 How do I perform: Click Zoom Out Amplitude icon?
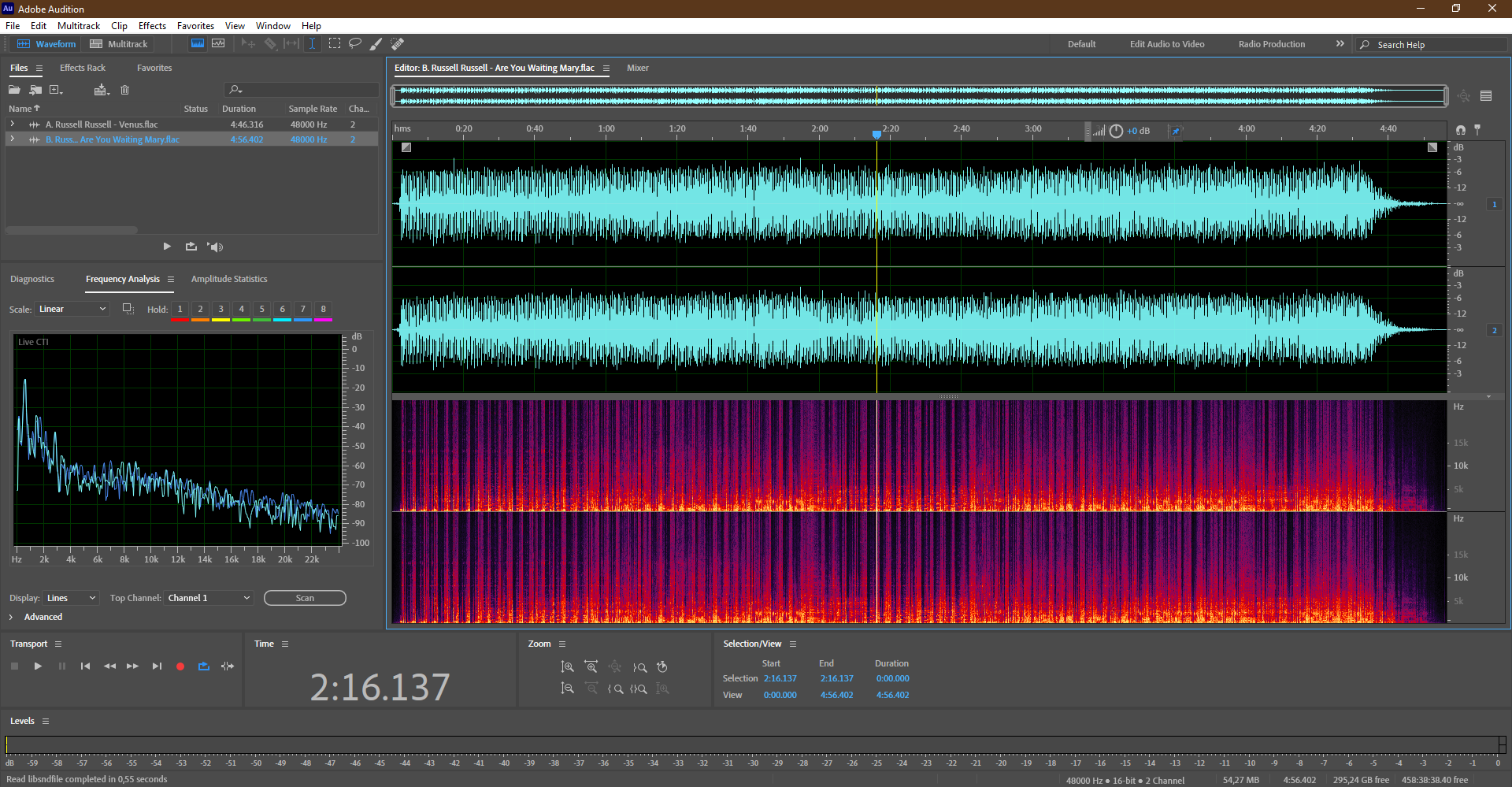click(567, 689)
